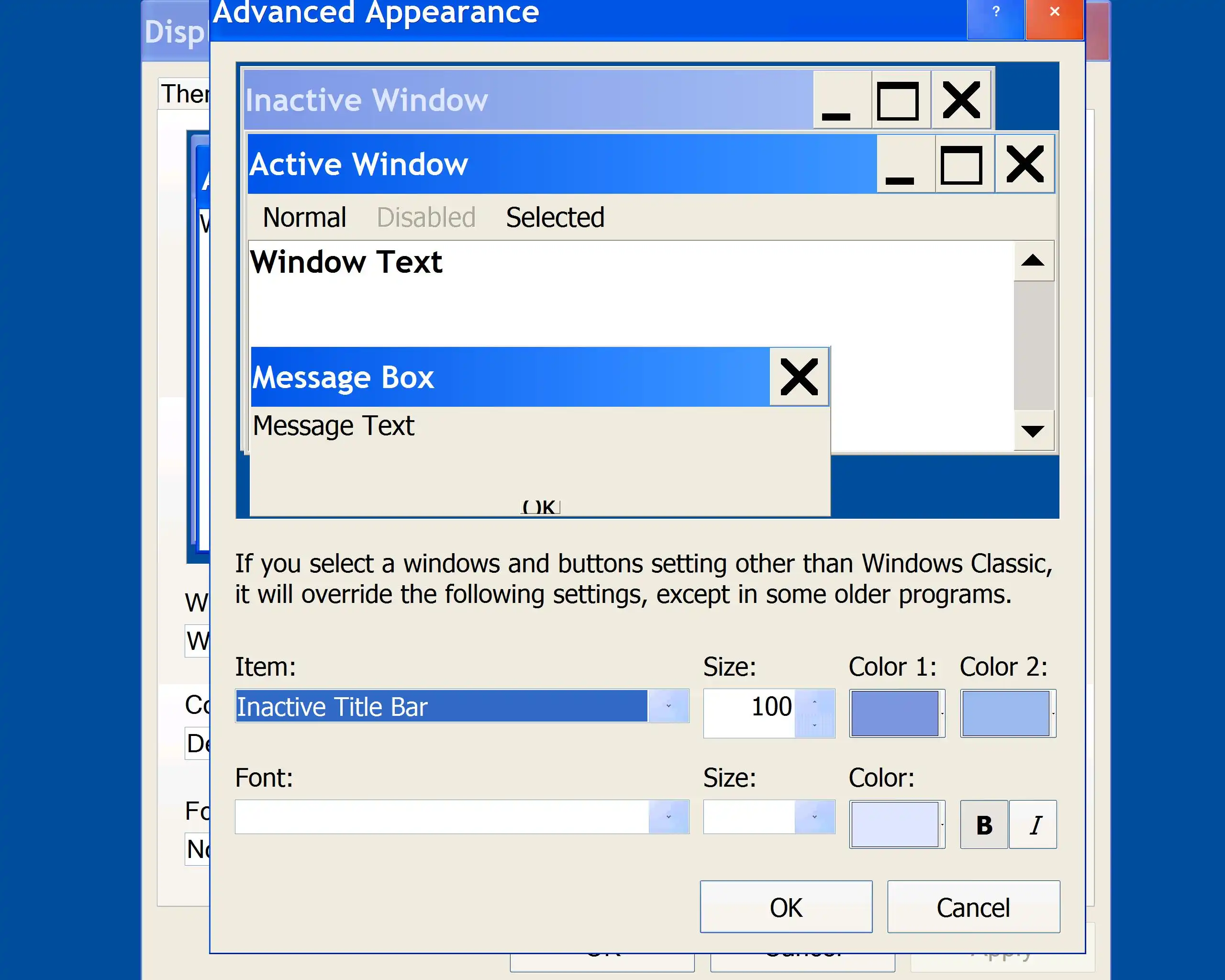Open the Color 1 swatch picker
1225x980 pixels.
[x=897, y=713]
